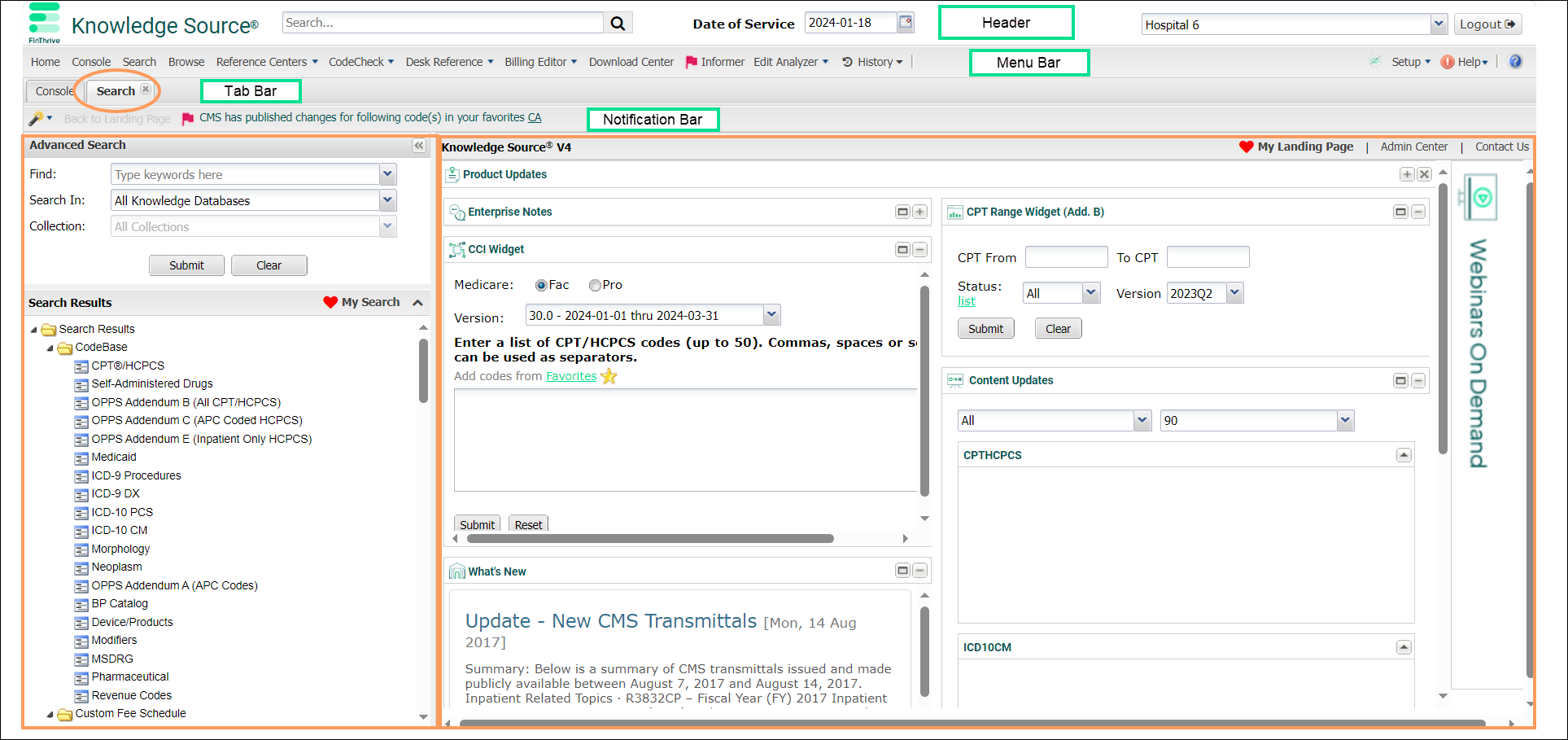Image resolution: width=1568 pixels, height=740 pixels.
Task: Open the Hospital 6 facility dropdown
Action: coord(1438,24)
